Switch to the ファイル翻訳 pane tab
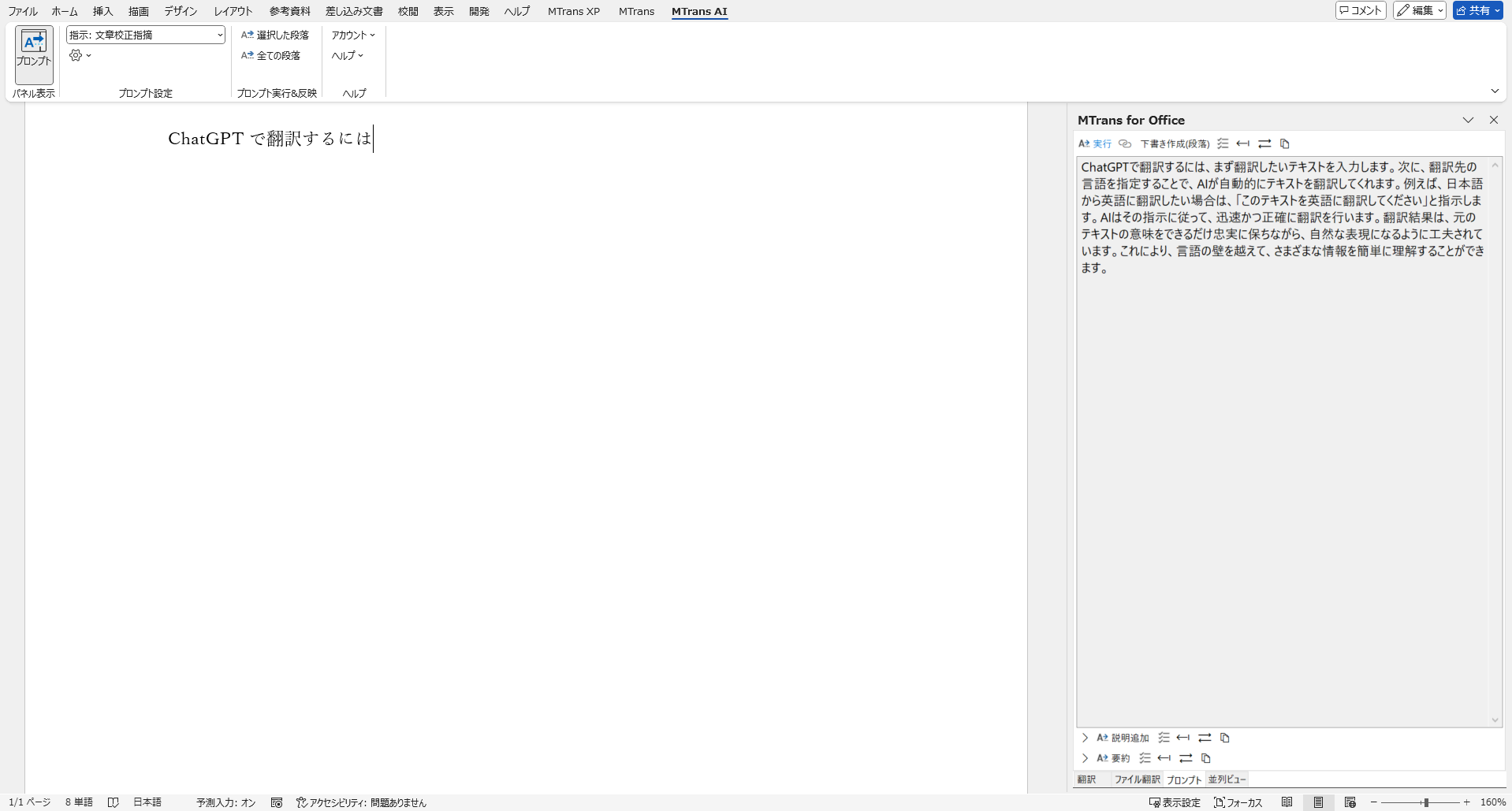The height and width of the screenshot is (811, 1512). click(1137, 779)
